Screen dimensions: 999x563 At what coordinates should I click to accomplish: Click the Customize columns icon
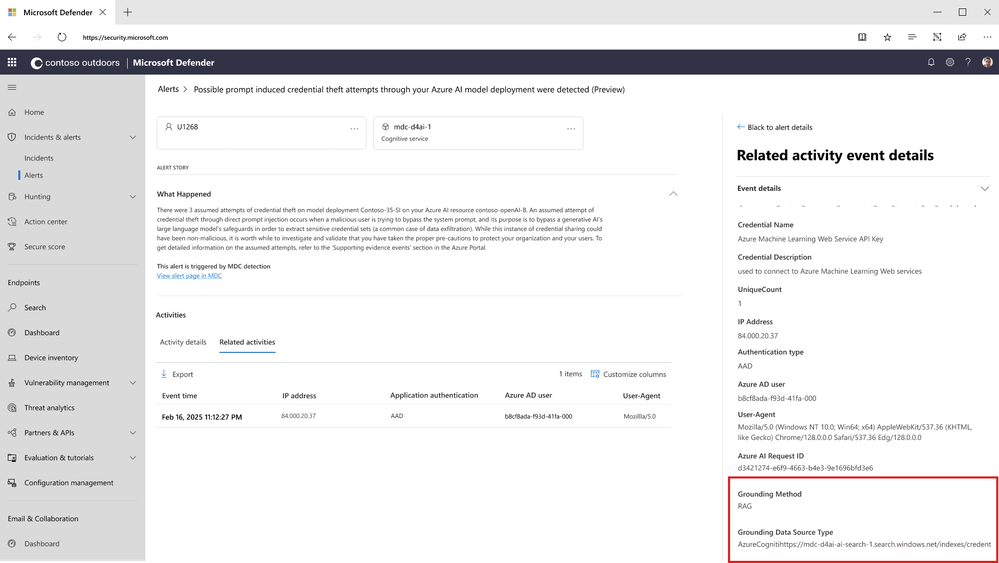595,374
